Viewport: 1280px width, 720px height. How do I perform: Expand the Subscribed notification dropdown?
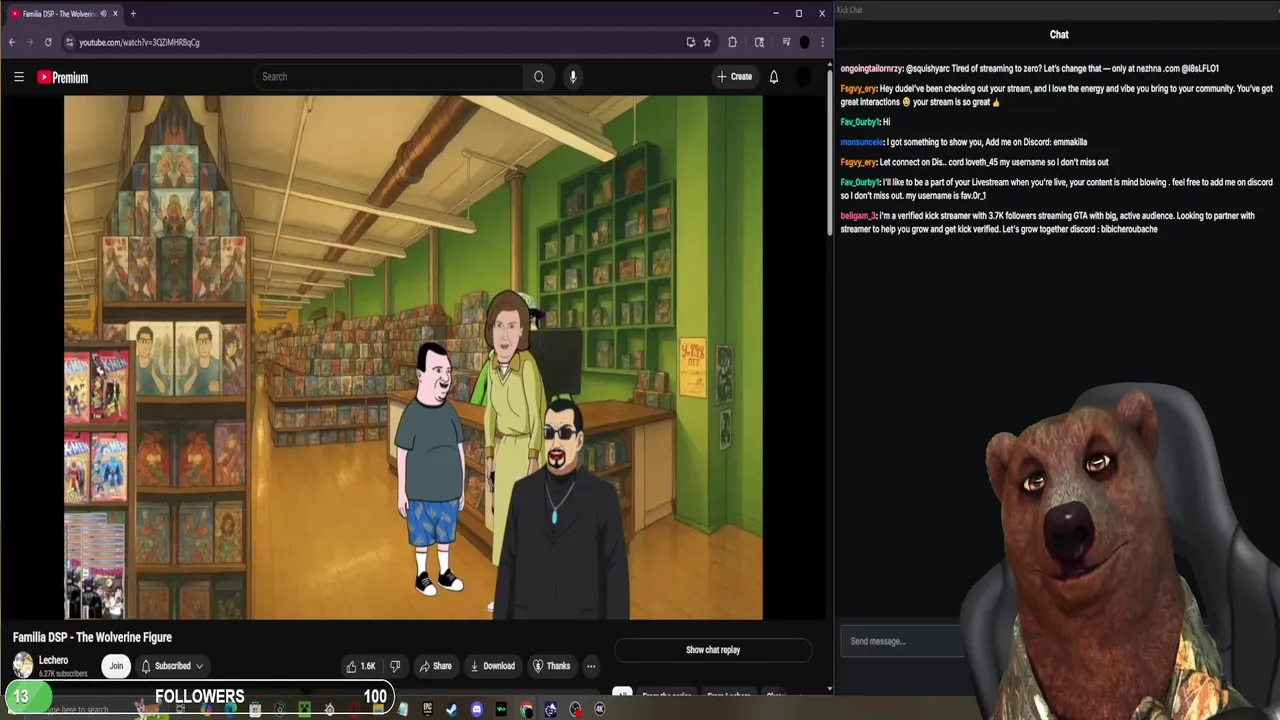click(172, 666)
